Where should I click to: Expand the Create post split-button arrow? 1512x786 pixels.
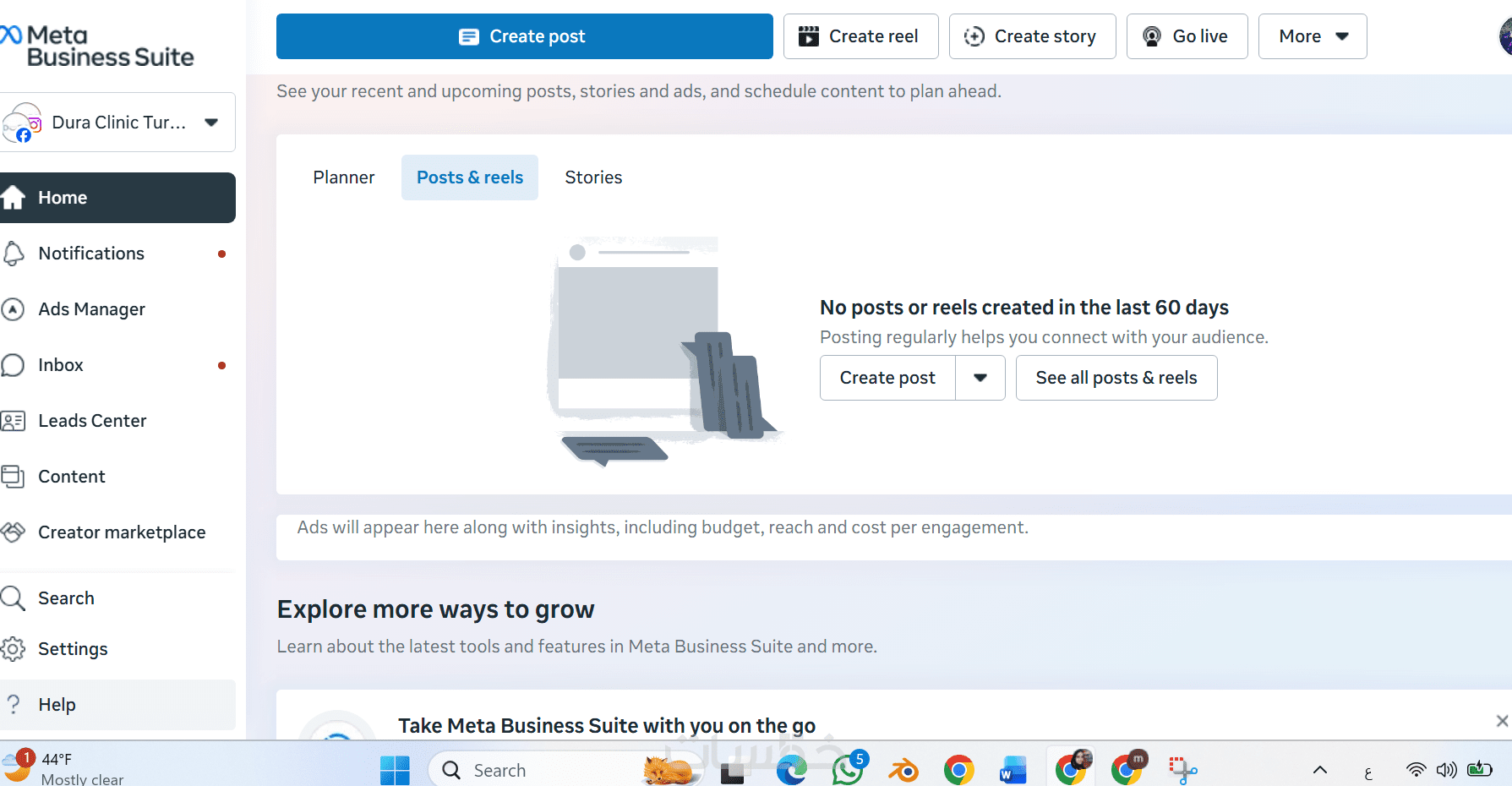980,378
